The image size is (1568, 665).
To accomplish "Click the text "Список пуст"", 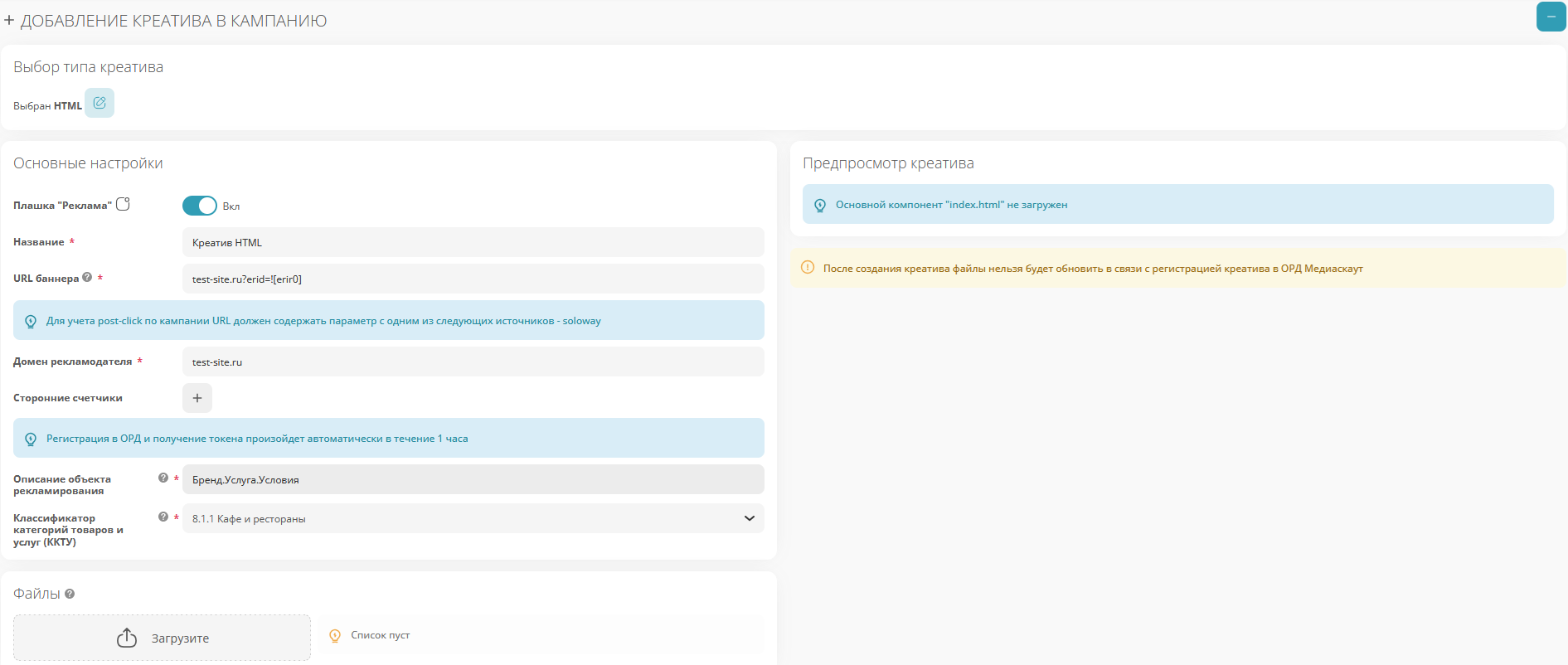I will (x=381, y=635).
